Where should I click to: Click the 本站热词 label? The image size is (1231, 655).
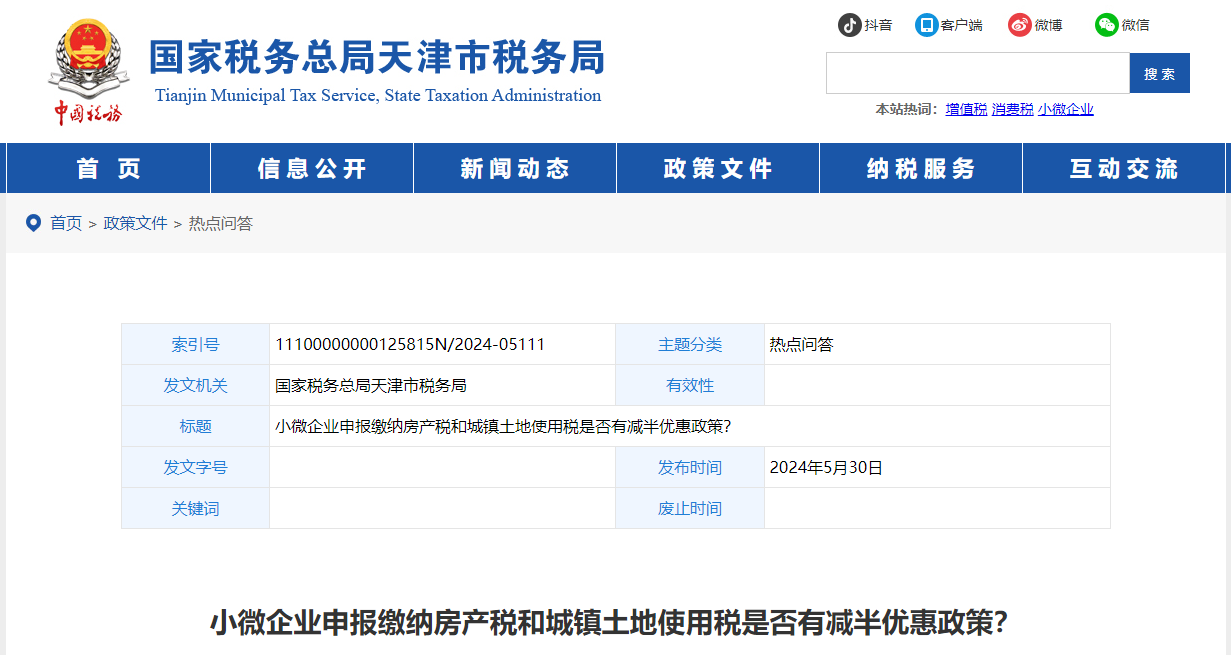click(906, 109)
